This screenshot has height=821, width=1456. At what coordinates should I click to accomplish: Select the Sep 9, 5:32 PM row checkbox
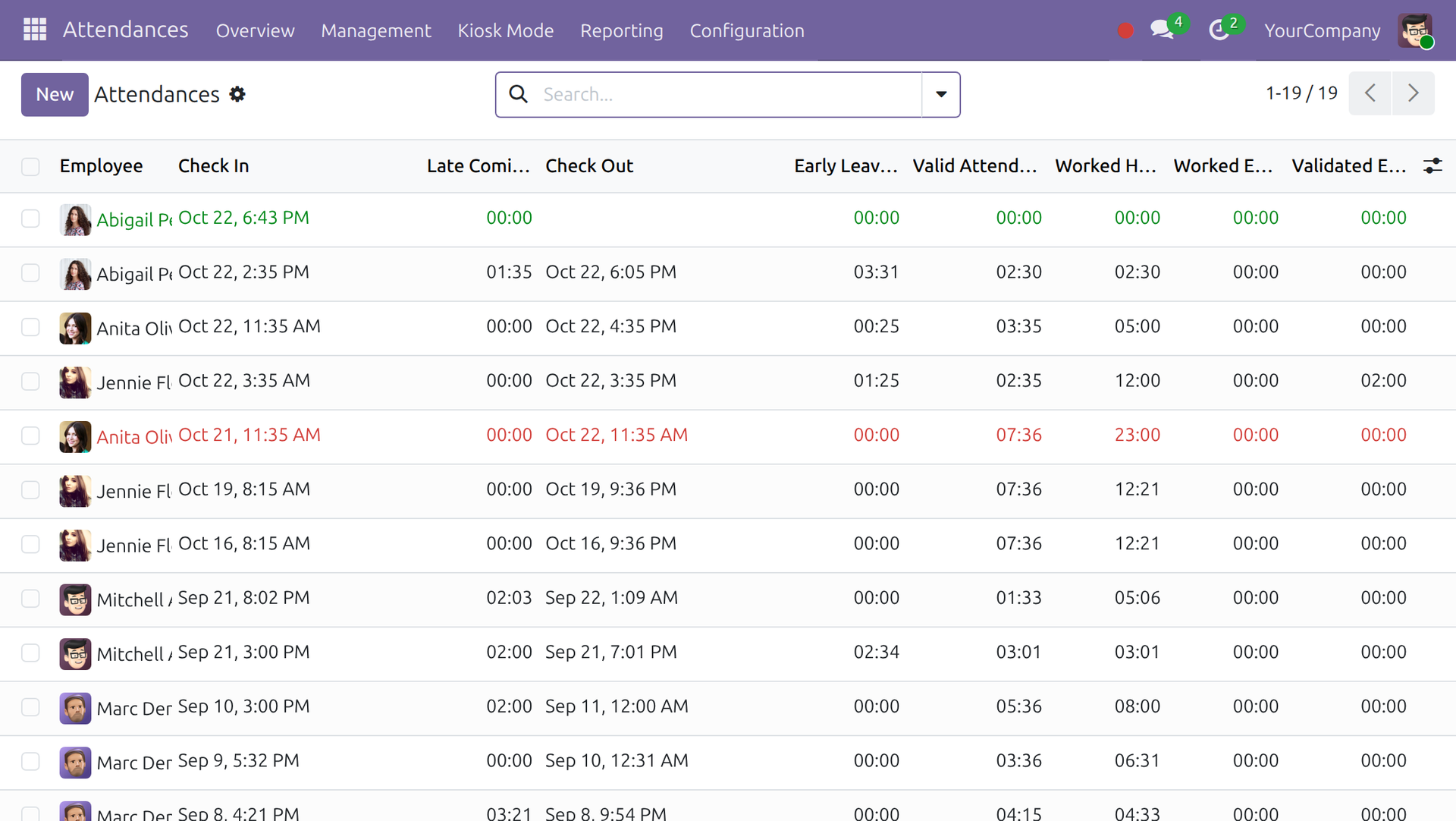pyautogui.click(x=30, y=761)
